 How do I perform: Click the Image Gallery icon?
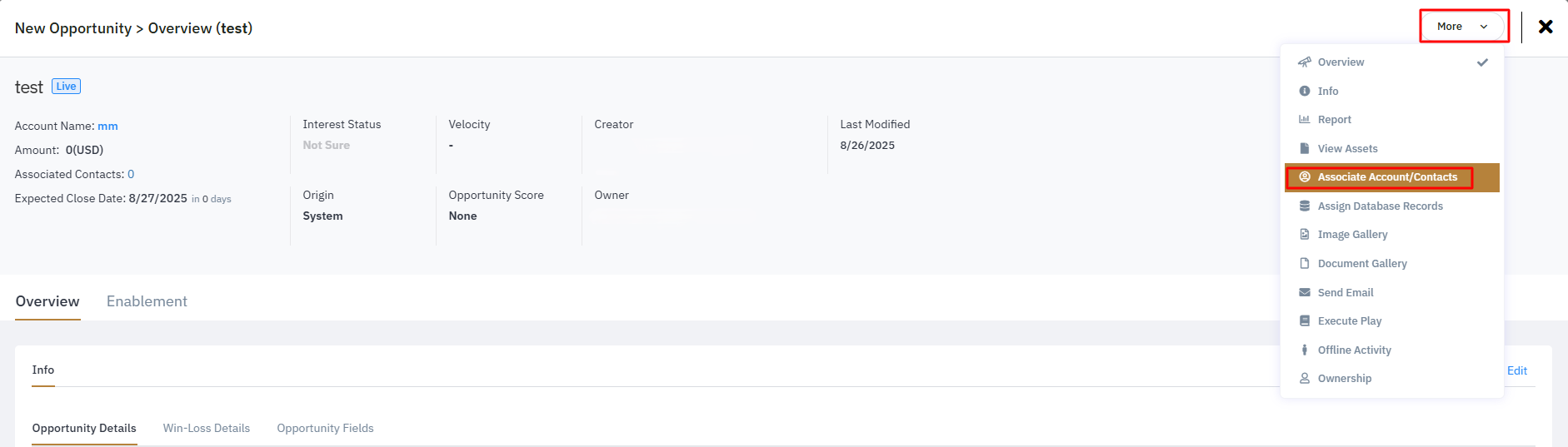(x=1305, y=235)
